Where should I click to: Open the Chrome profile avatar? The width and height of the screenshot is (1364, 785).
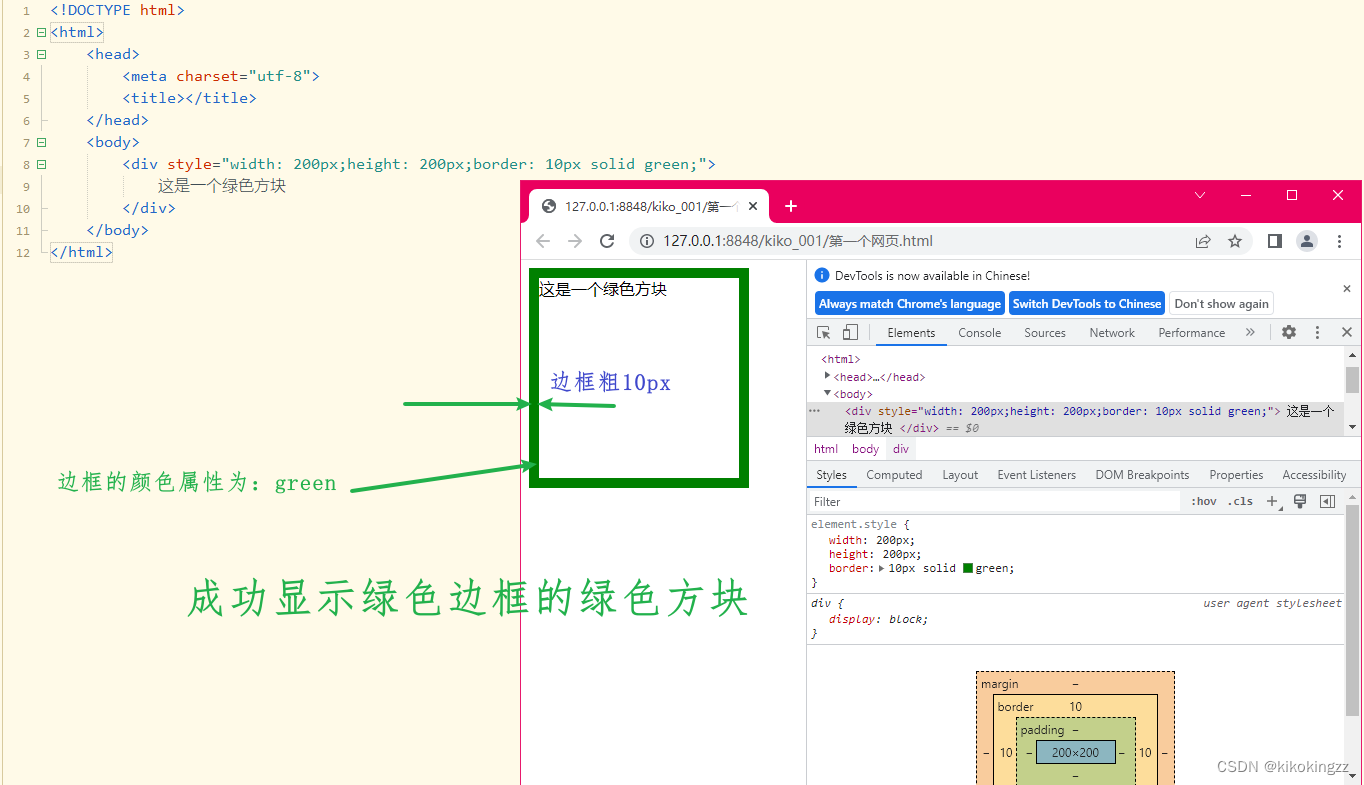[1307, 241]
